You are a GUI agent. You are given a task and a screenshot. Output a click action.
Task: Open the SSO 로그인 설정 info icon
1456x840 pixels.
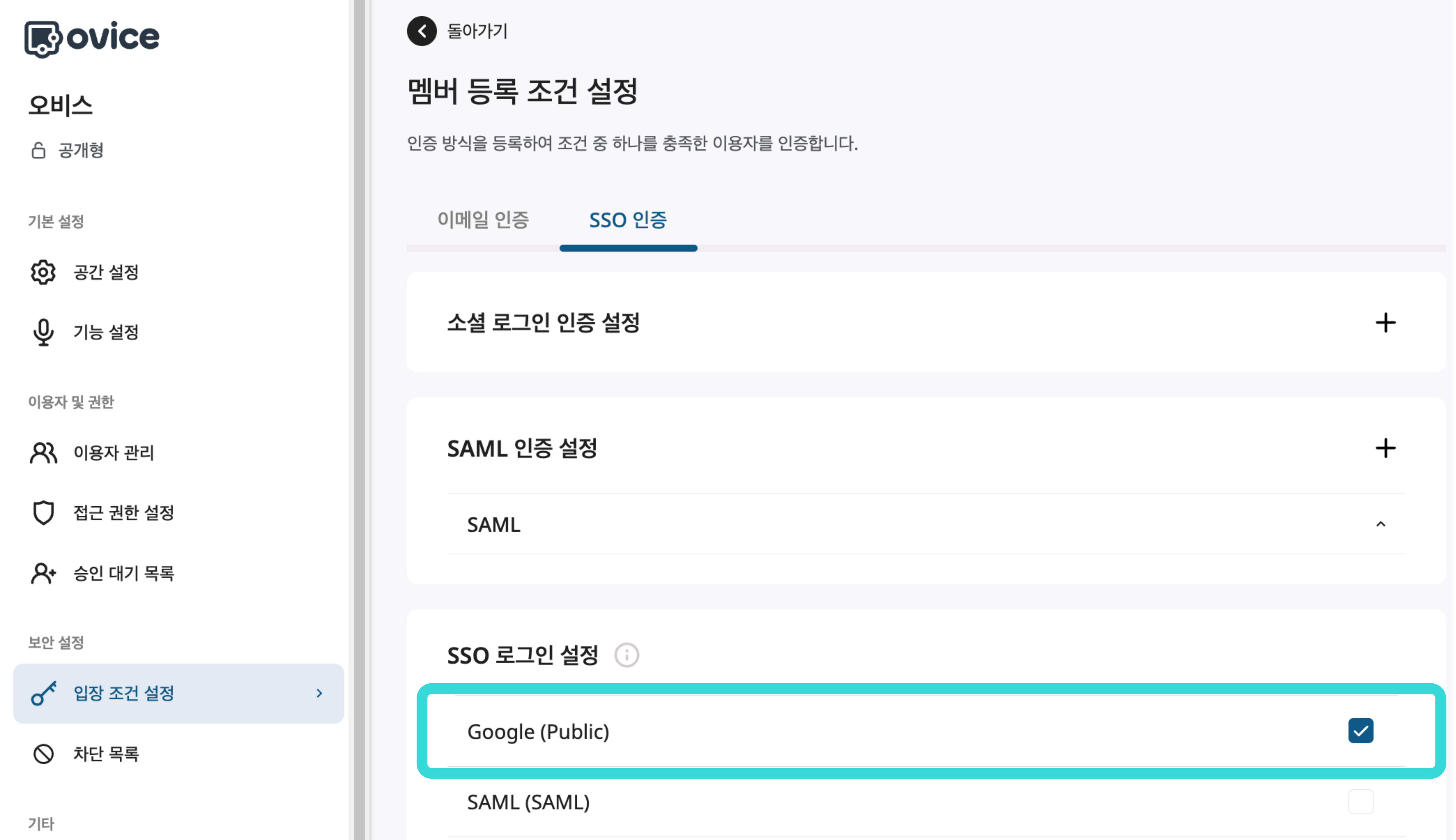tap(627, 655)
